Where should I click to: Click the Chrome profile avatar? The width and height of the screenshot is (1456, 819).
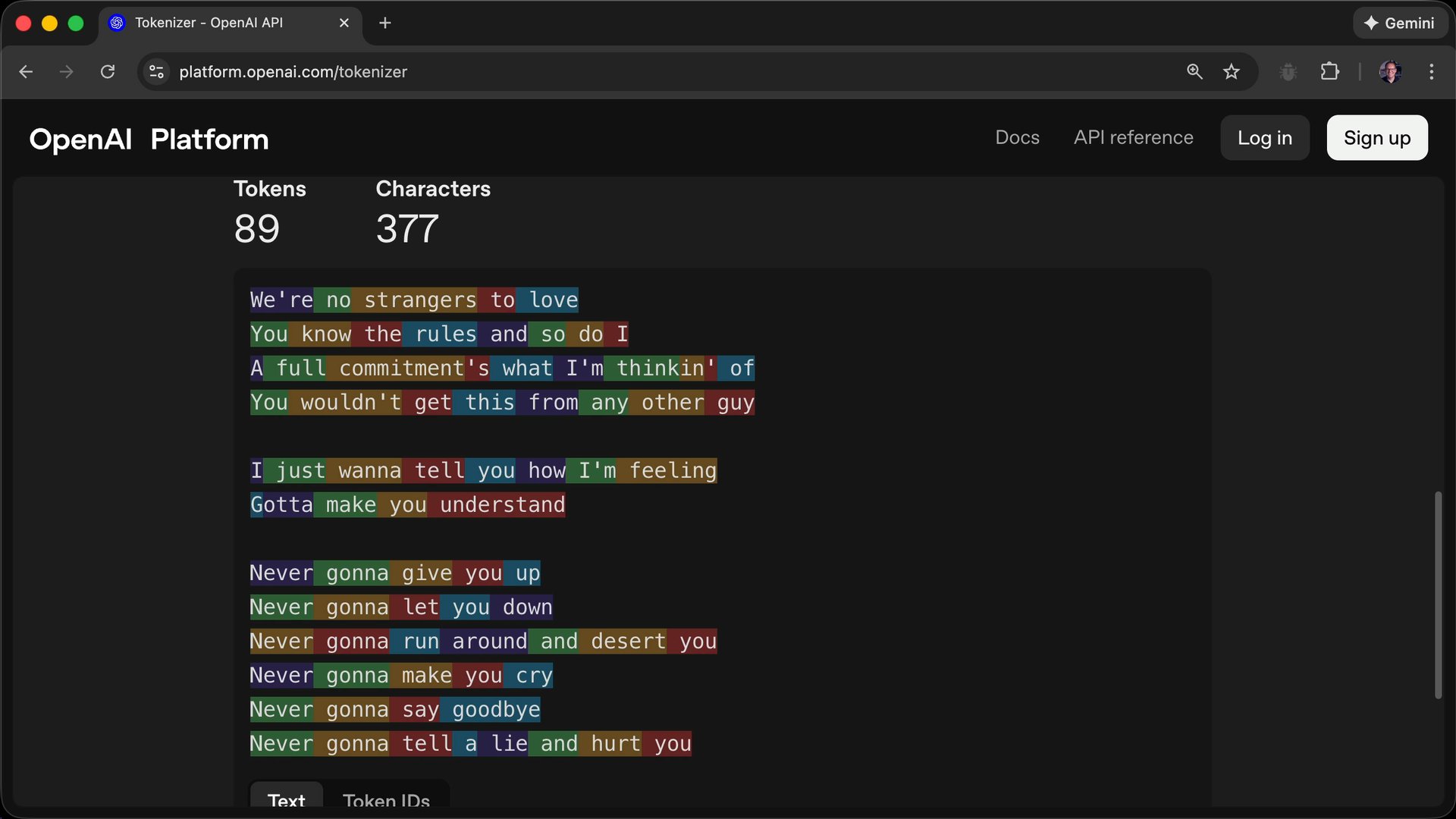[x=1390, y=71]
